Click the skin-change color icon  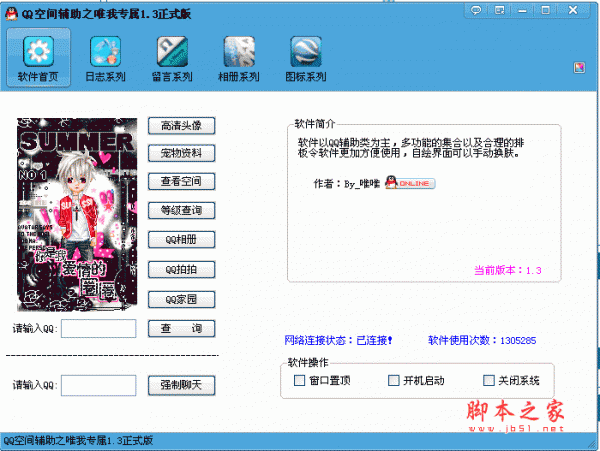click(x=579, y=68)
